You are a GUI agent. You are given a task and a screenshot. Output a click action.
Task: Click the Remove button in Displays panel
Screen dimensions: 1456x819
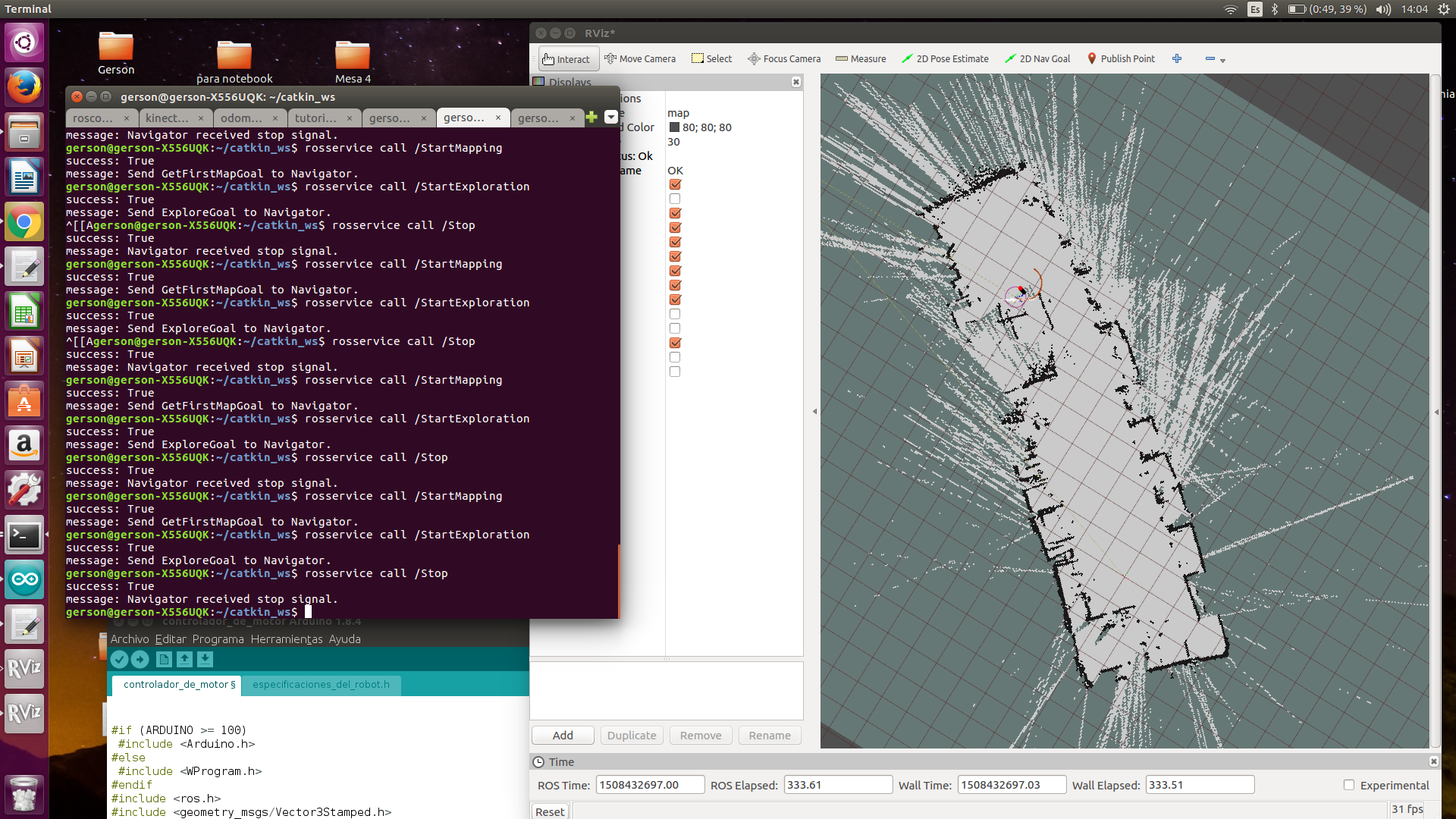click(699, 735)
